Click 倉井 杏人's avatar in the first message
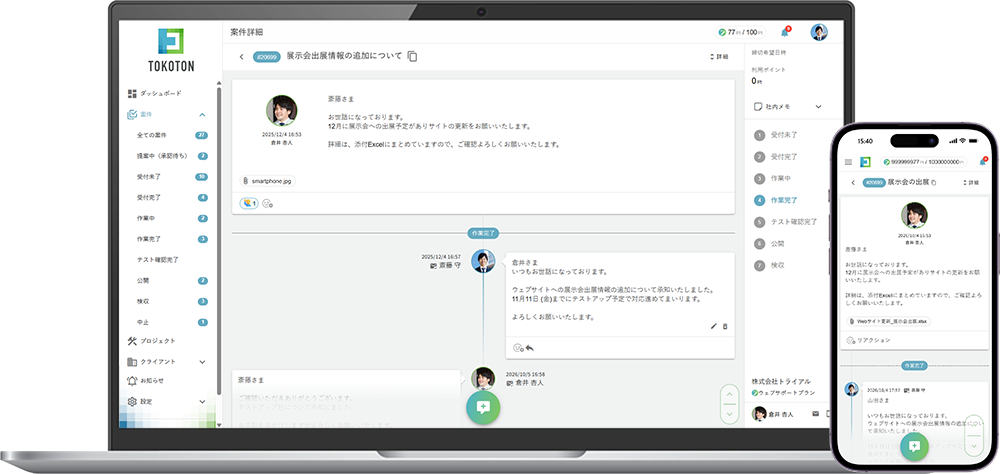The width and height of the screenshot is (1000, 474). [x=281, y=111]
